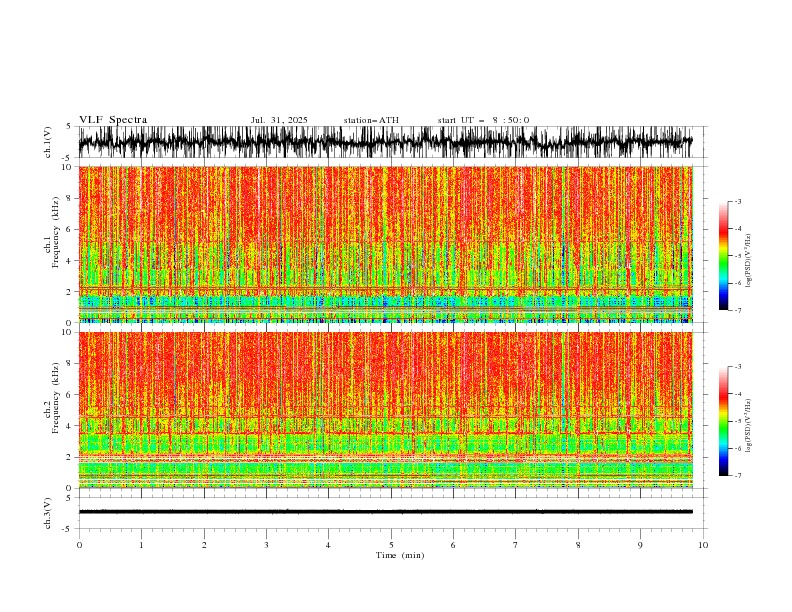Click the "station=ATH" header label
The width and height of the screenshot is (792, 612).
click(371, 120)
